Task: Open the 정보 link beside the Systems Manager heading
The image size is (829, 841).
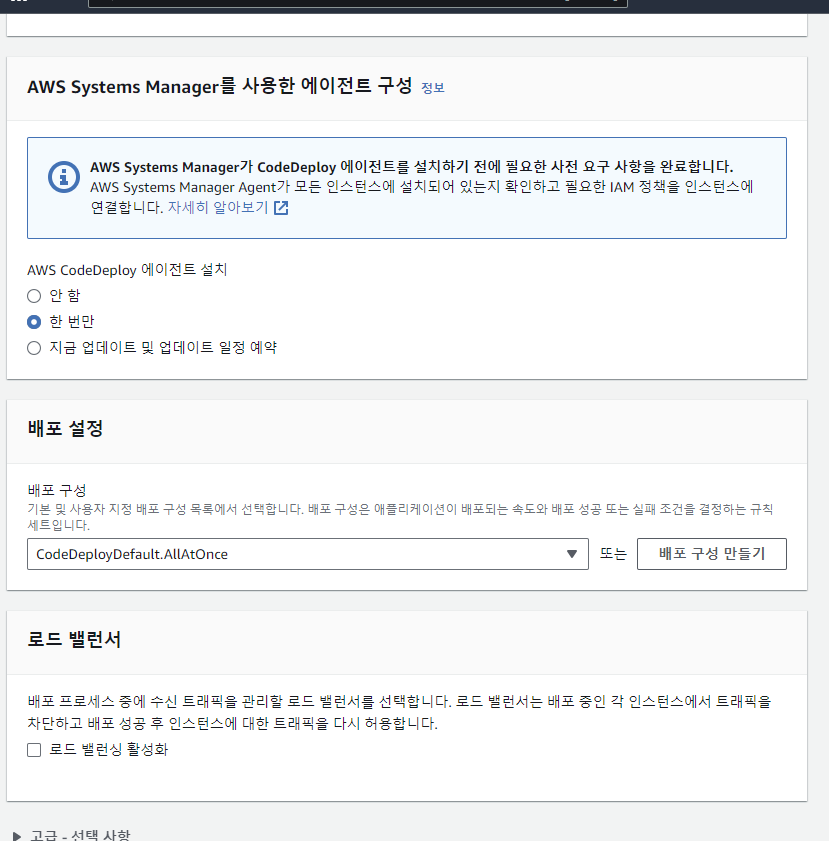Action: 433,87
